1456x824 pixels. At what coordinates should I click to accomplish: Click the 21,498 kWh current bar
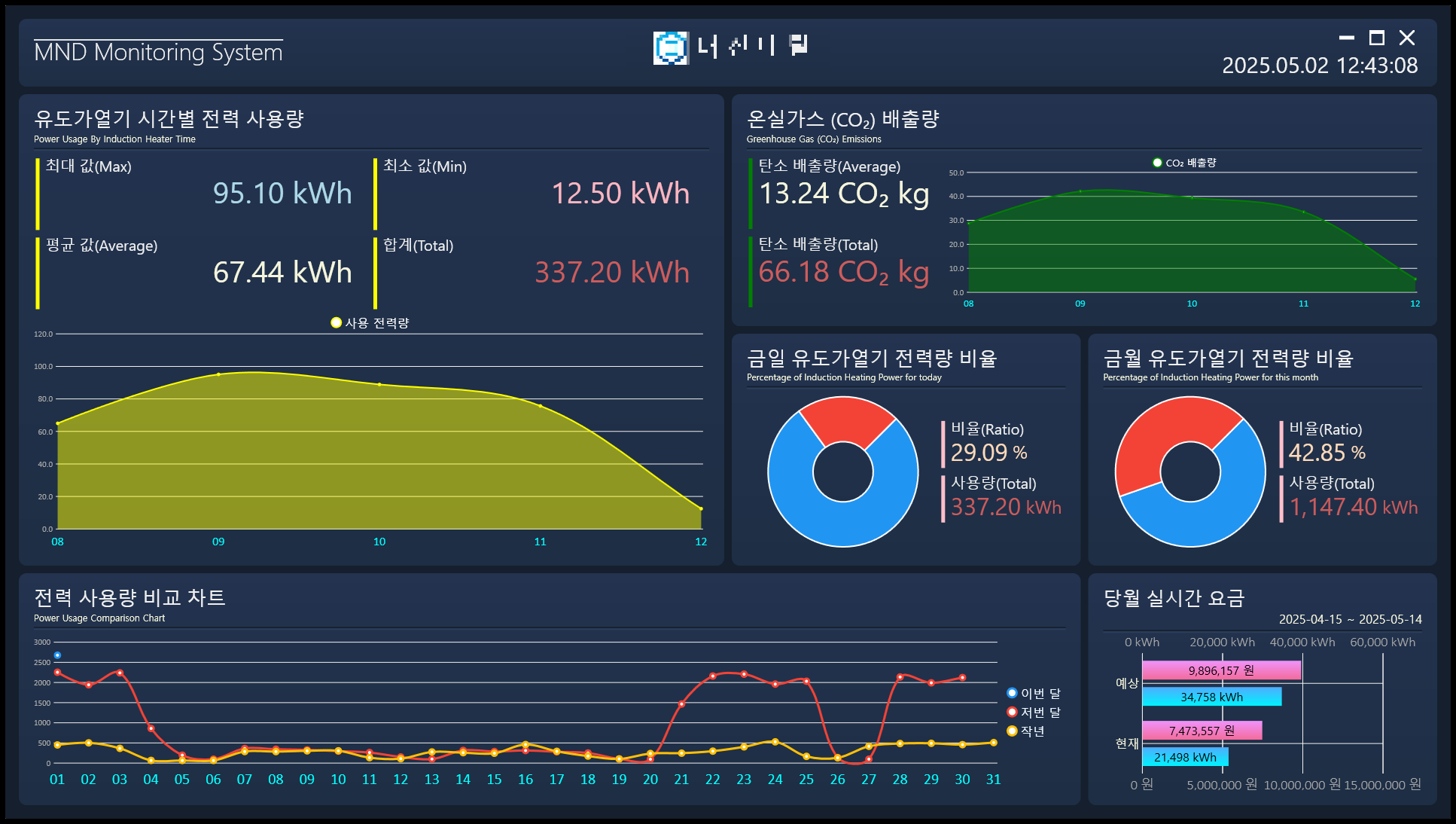click(1185, 757)
